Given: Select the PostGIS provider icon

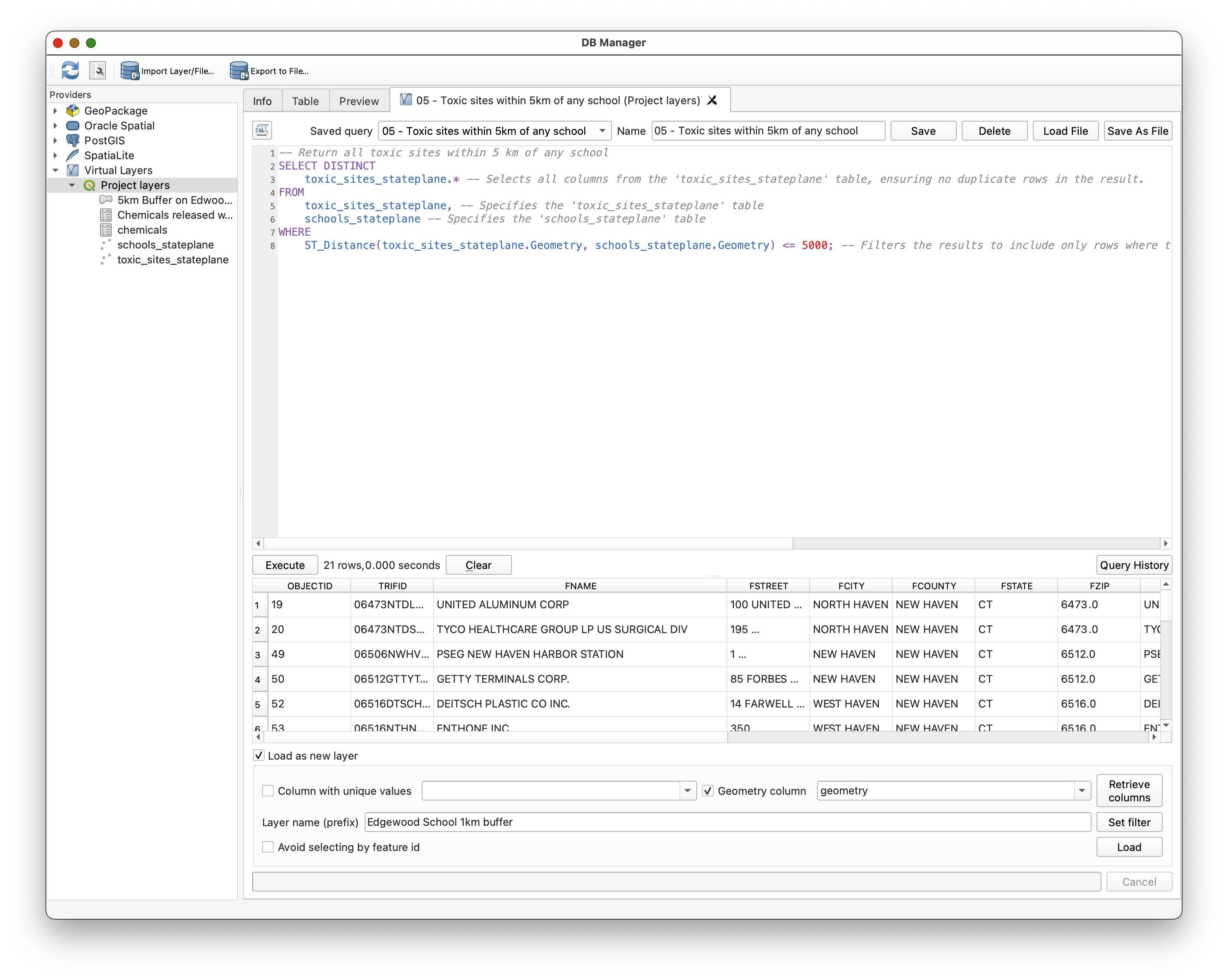Looking at the screenshot, I should [x=73, y=140].
